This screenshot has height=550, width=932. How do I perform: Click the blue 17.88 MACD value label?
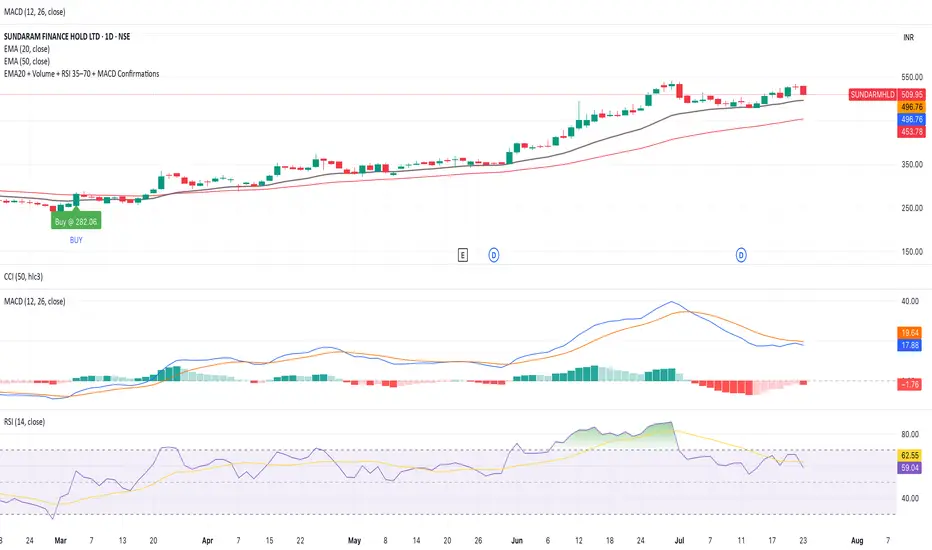pos(909,345)
